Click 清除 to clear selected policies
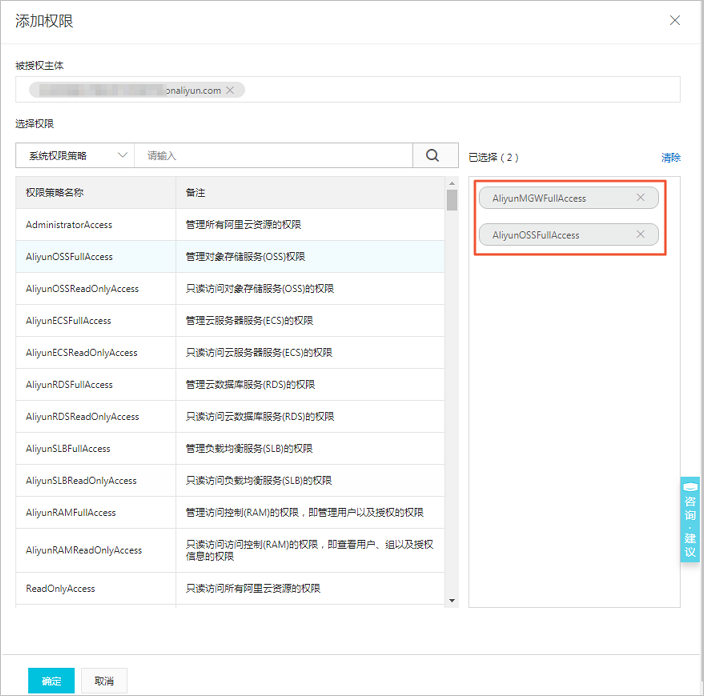 coord(671,158)
